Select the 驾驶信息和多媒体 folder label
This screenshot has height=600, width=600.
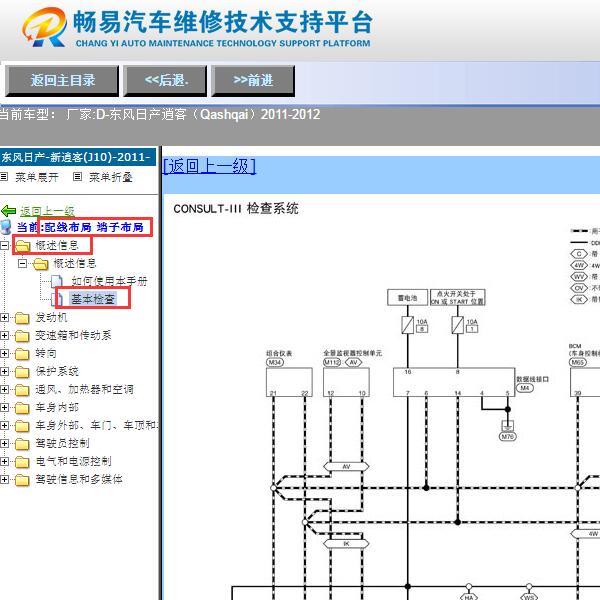[79, 479]
